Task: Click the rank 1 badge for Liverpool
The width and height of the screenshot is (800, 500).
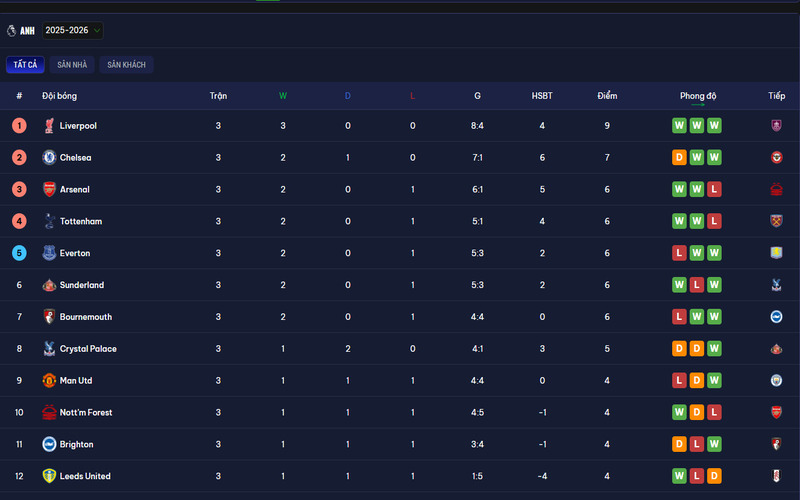Action: pos(19,126)
